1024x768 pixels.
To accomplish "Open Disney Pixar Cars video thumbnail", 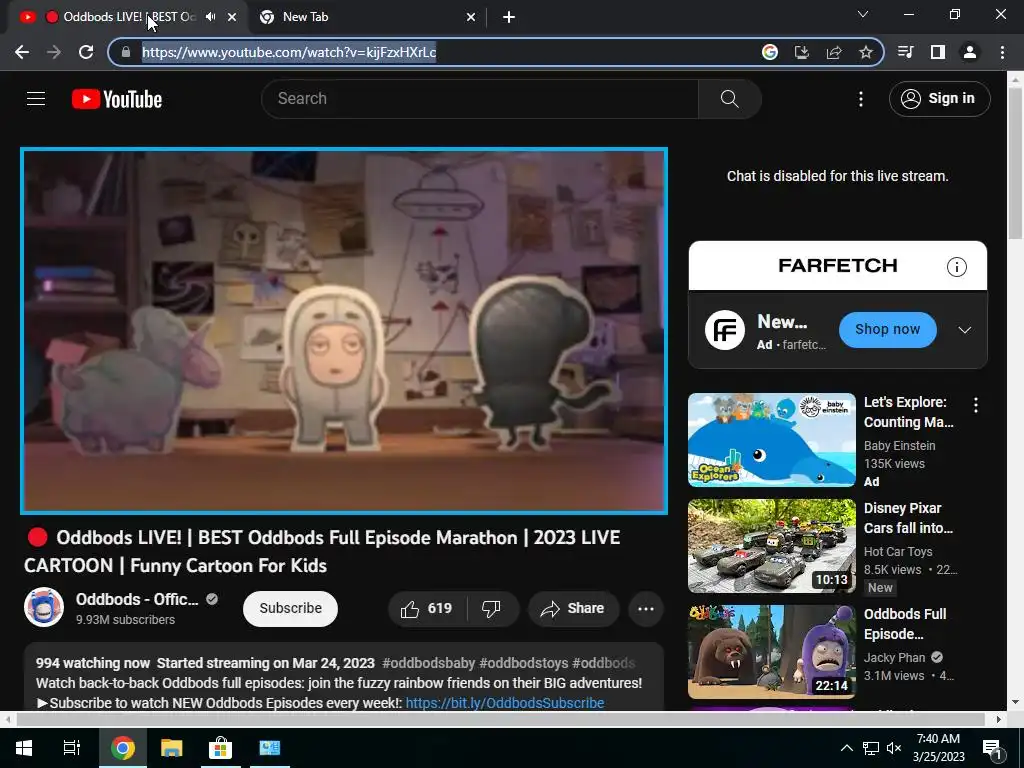I will point(771,546).
